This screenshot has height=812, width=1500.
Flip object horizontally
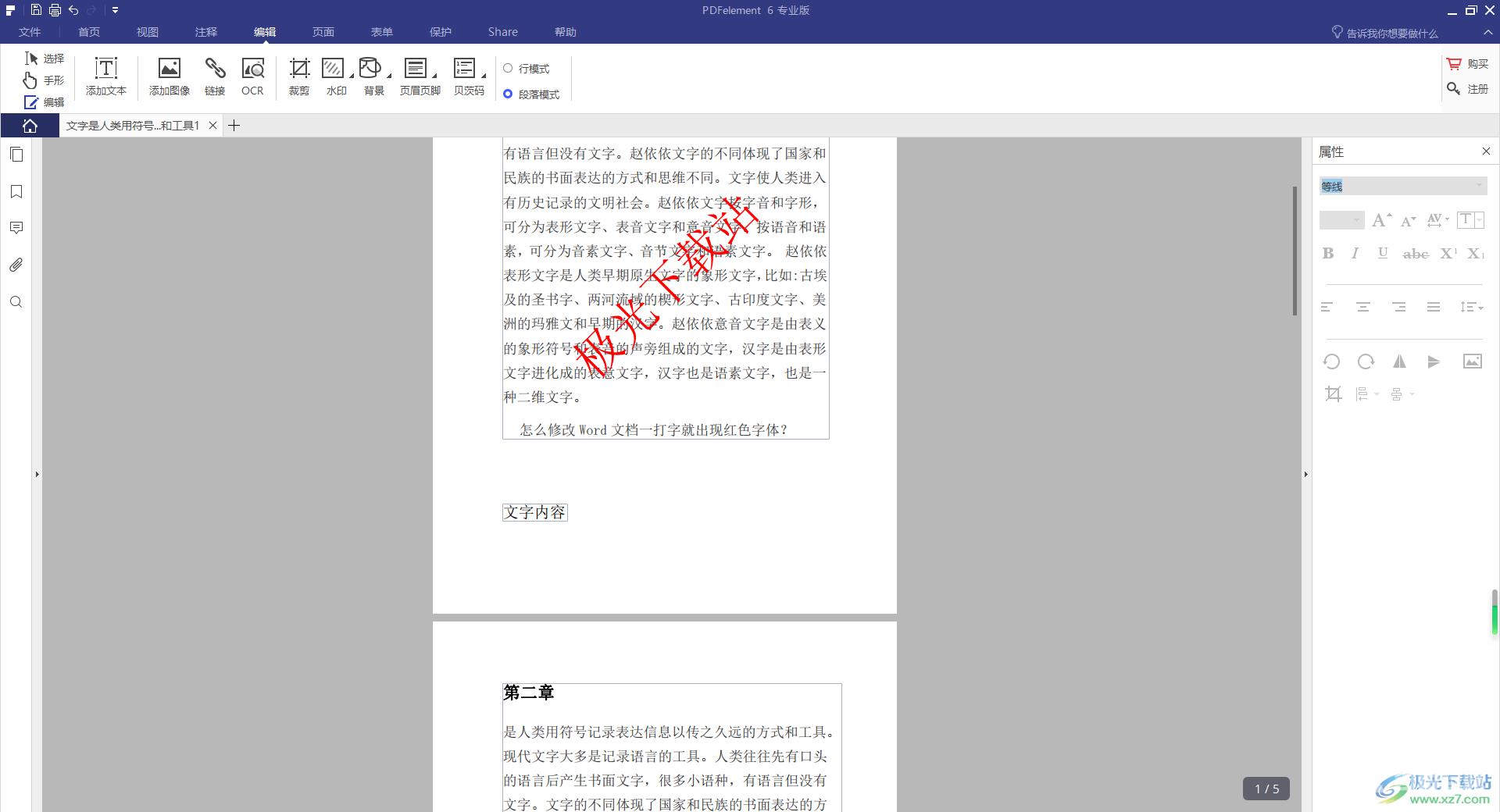1399,361
